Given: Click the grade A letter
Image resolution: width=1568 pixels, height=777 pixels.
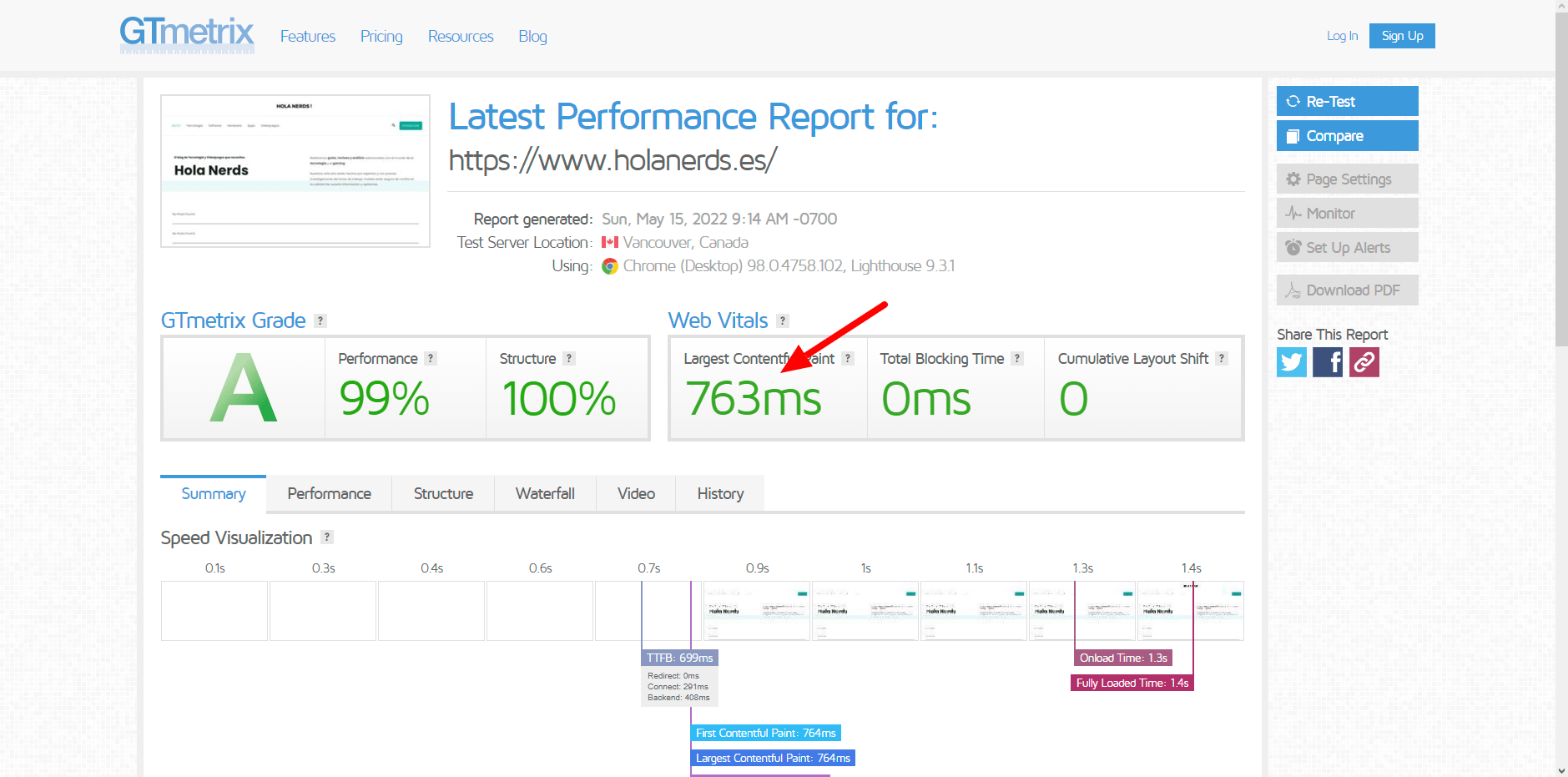Looking at the screenshot, I should coord(243,388).
